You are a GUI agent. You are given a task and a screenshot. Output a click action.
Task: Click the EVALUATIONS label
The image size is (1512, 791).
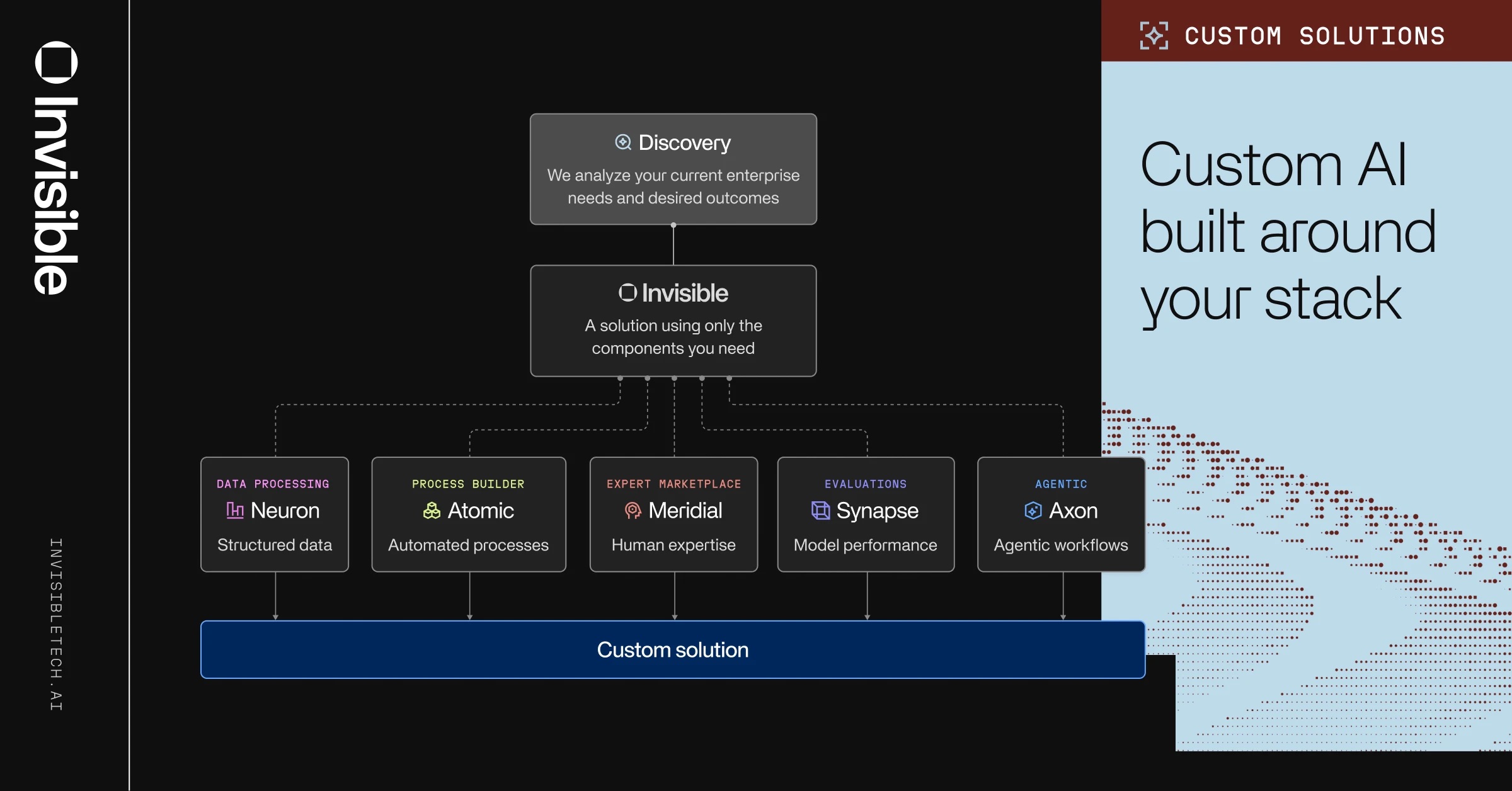coord(865,484)
